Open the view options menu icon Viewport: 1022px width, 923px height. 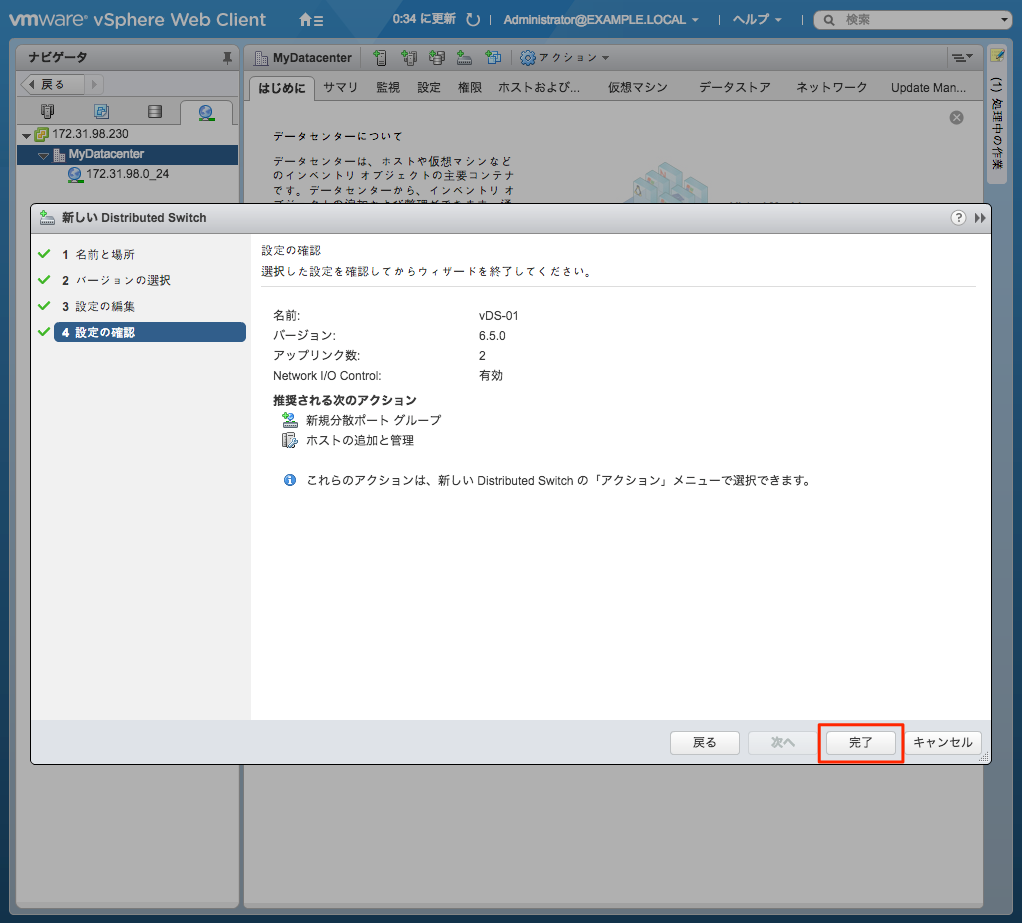click(962, 58)
